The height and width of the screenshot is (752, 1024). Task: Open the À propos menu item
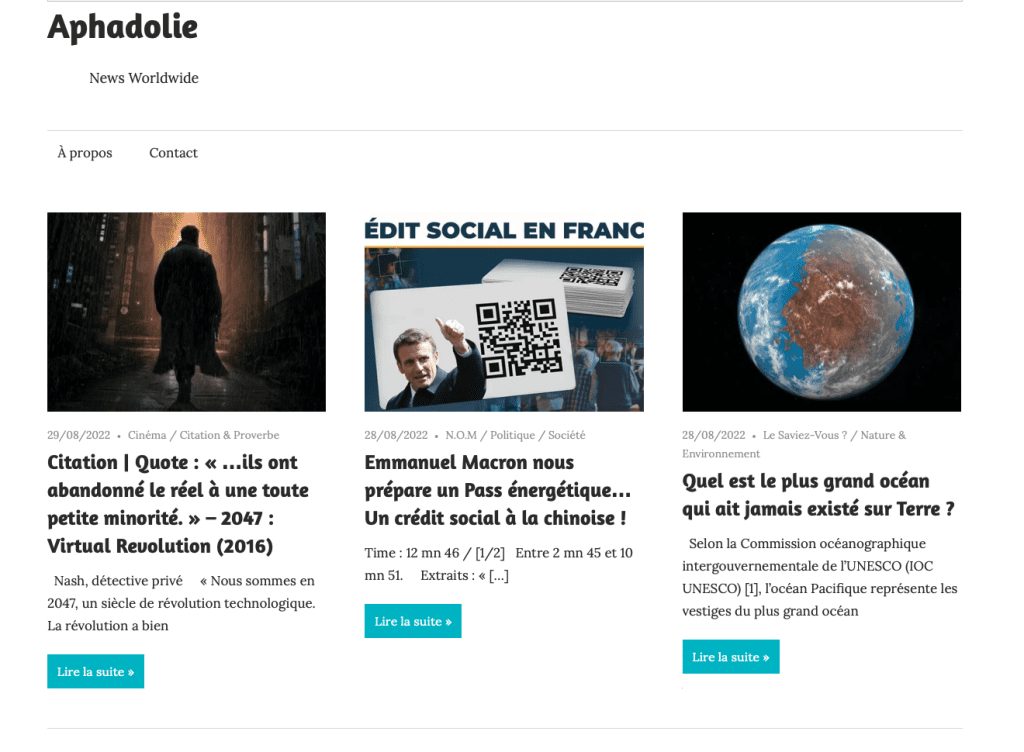pyautogui.click(x=85, y=153)
